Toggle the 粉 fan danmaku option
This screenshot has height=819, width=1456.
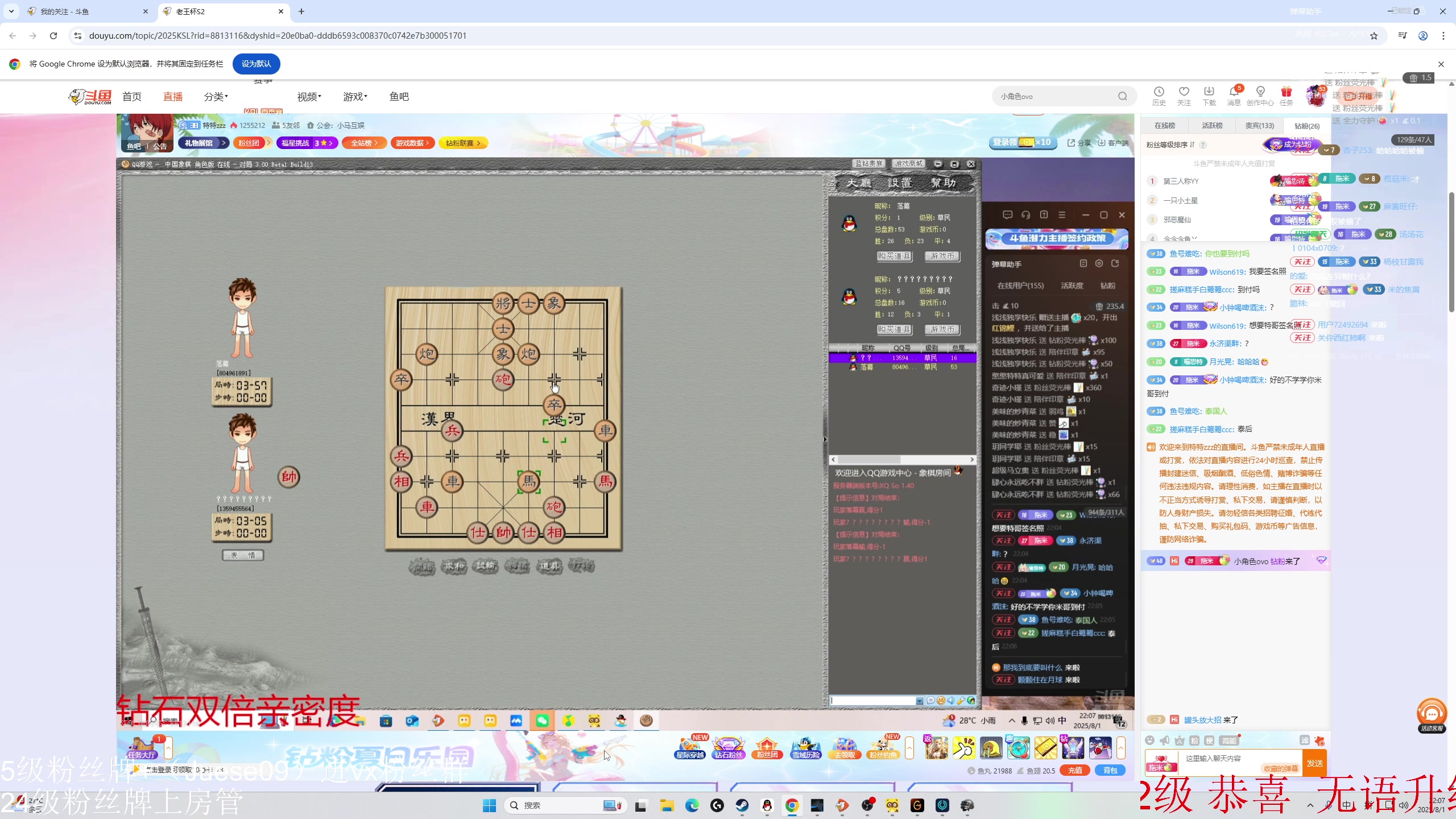click(1194, 740)
